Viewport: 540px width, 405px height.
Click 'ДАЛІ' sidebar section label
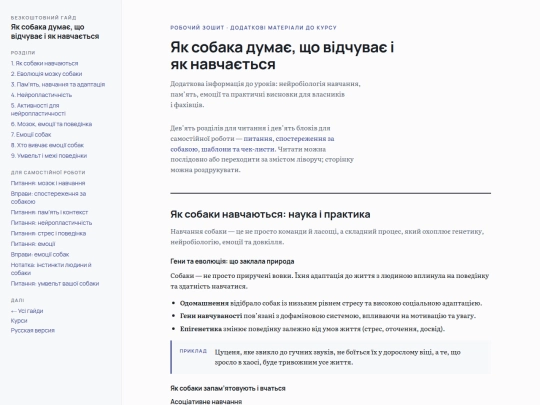click(x=18, y=300)
